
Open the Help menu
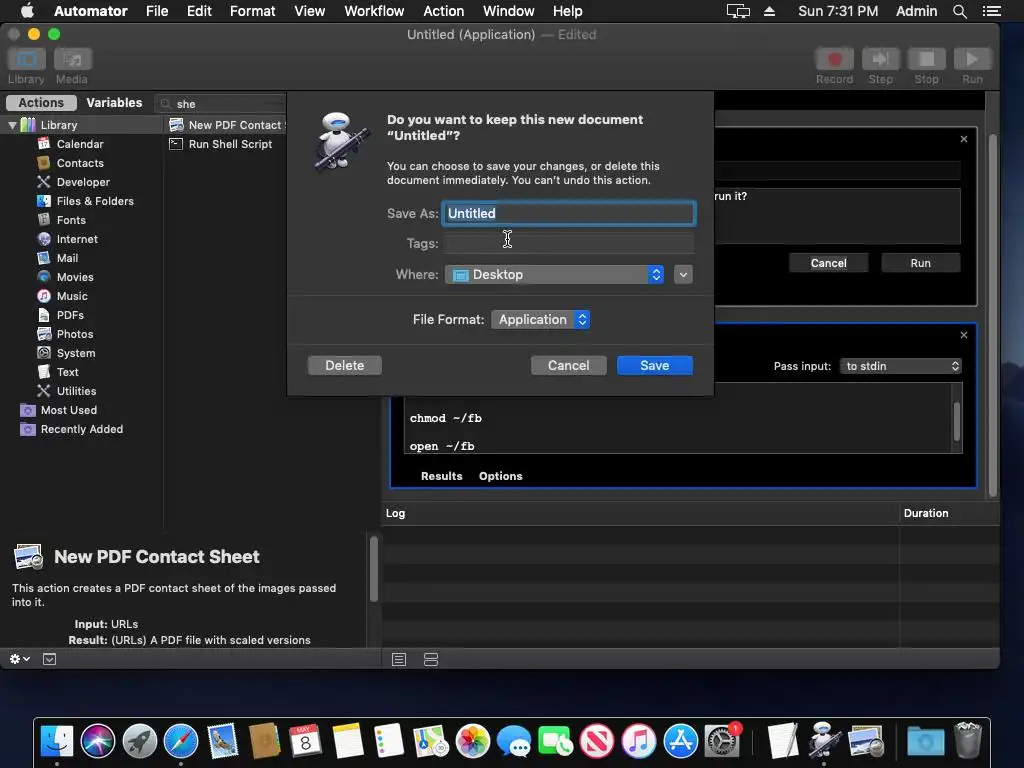[x=568, y=11]
